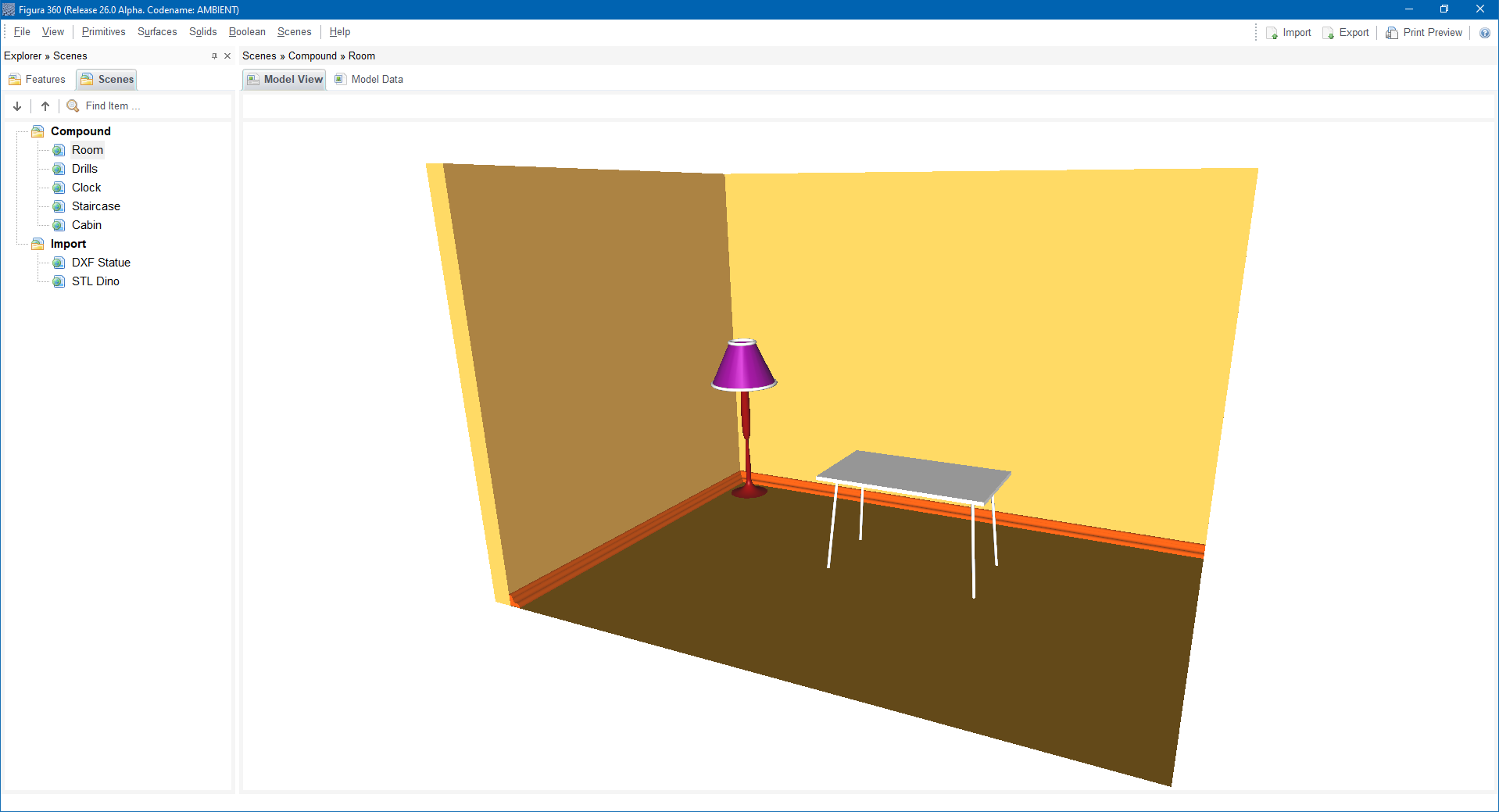Click the move-up arrow in Explorer toolbar
This screenshot has height=812, width=1499.
click(45, 106)
